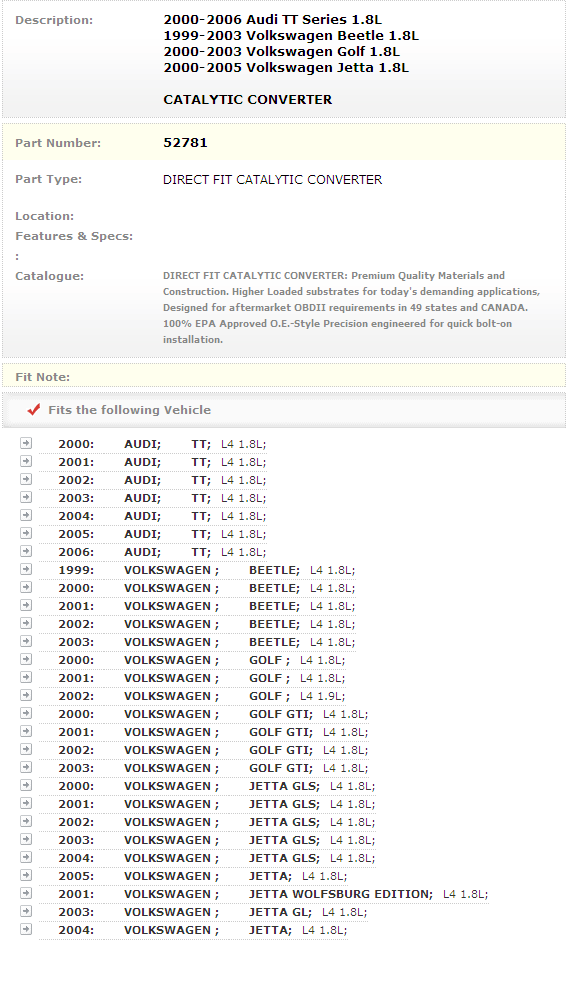570x982 pixels.
Task: Click arrow icon beside 1999 Volkswagen Beetle
Action: (26, 569)
